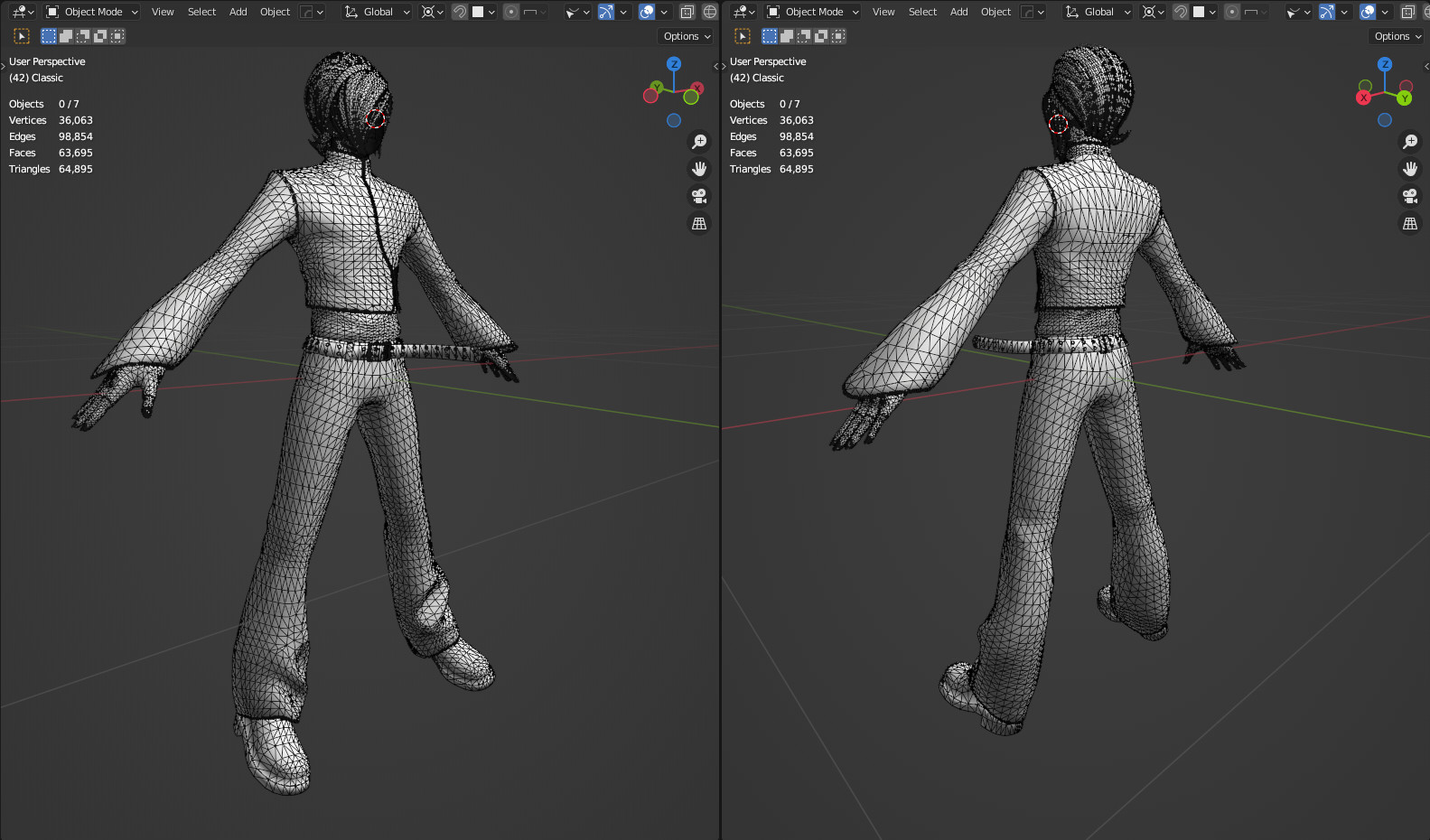Choose Extend selection mode in right viewport
This screenshot has height=840, width=1430.
[x=787, y=36]
